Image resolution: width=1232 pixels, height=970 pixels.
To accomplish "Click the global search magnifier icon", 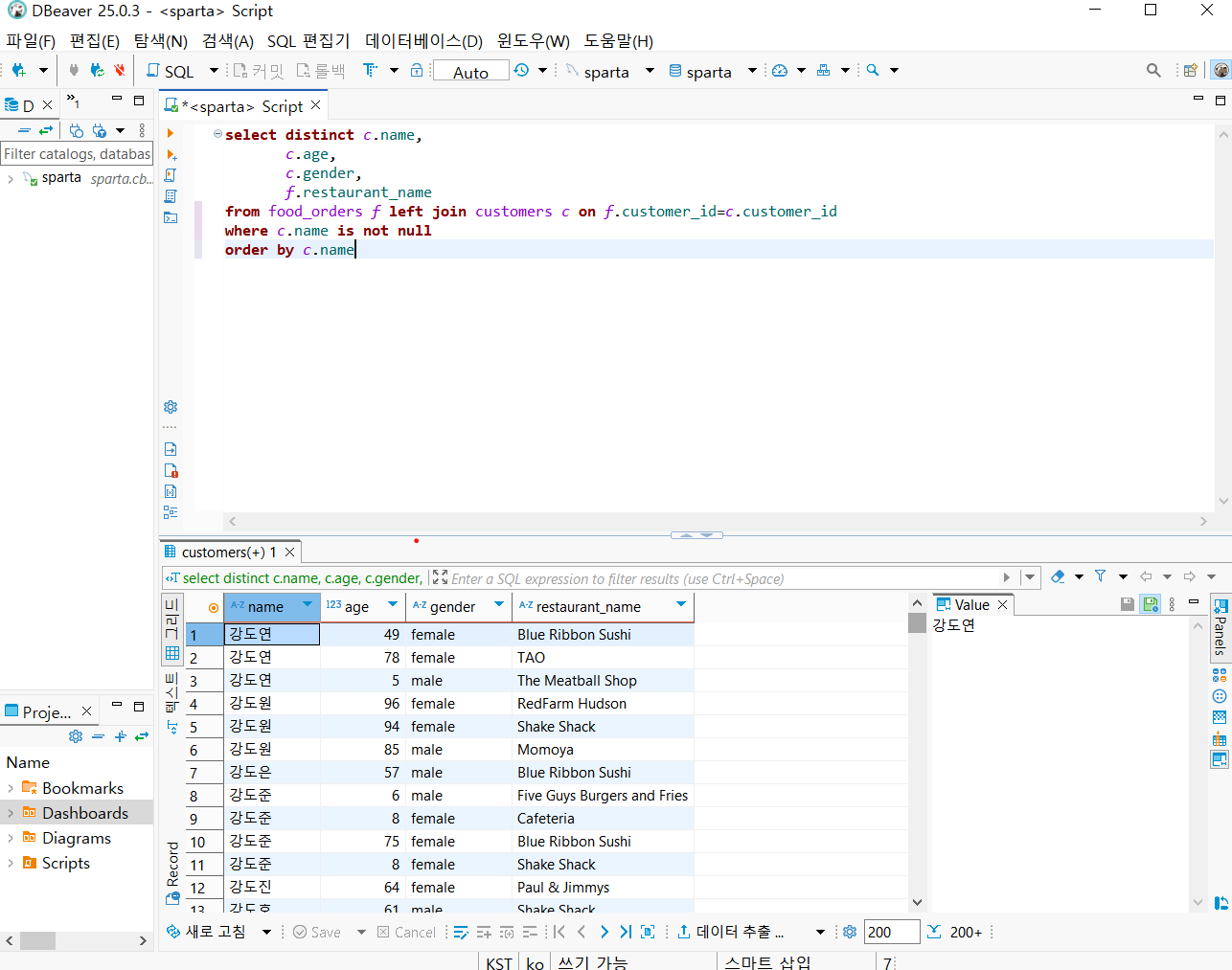I will pyautogui.click(x=1153, y=70).
